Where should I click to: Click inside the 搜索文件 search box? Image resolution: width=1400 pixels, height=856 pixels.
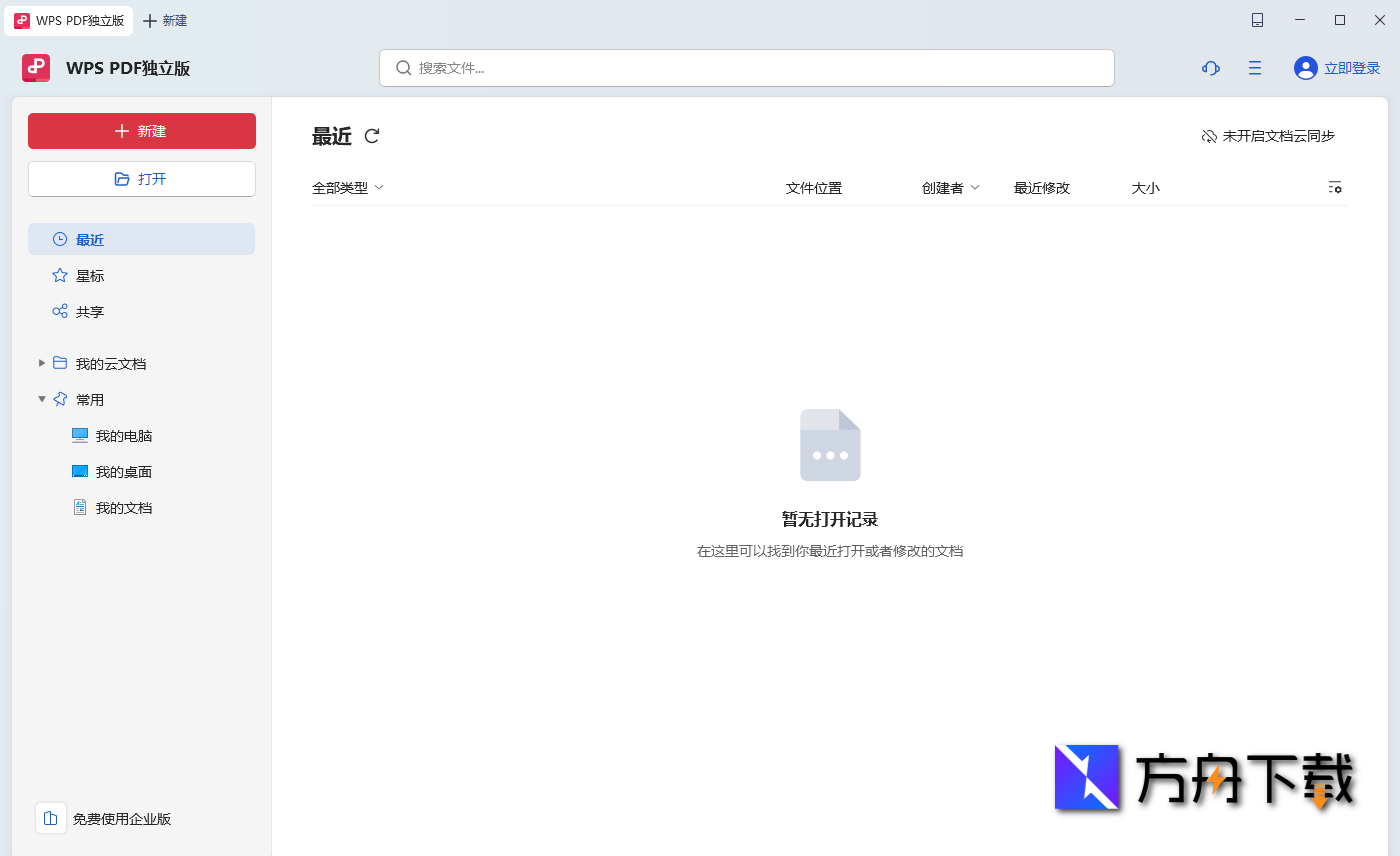click(x=746, y=68)
